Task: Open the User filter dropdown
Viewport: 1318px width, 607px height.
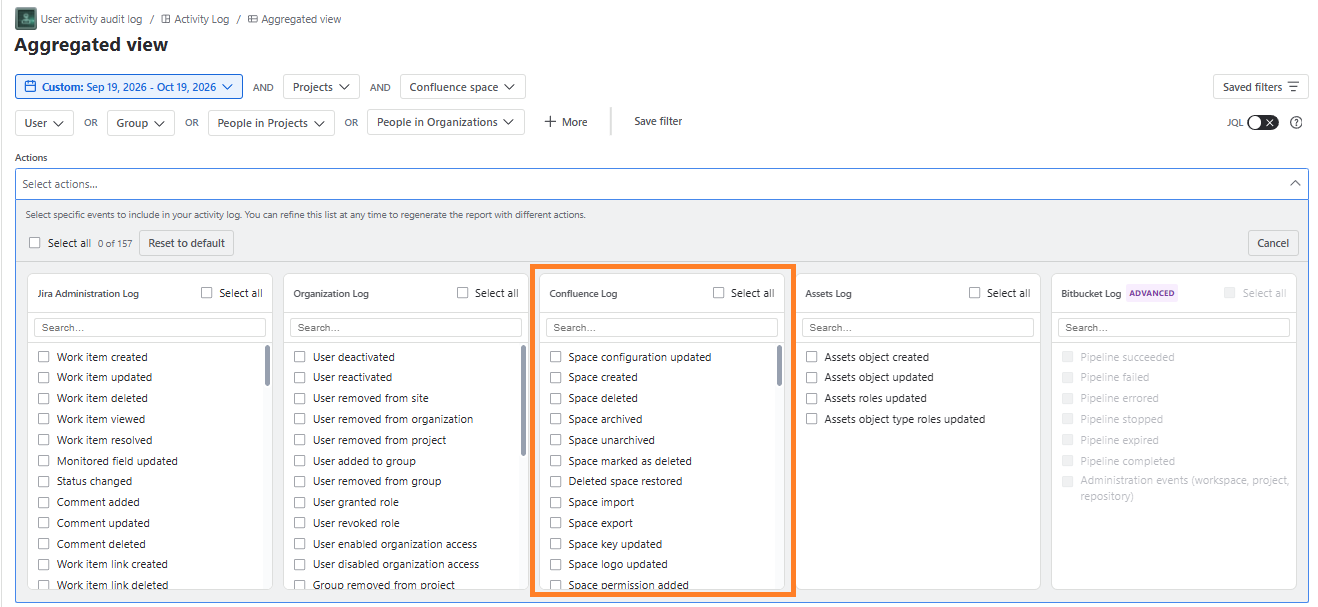Action: point(44,123)
